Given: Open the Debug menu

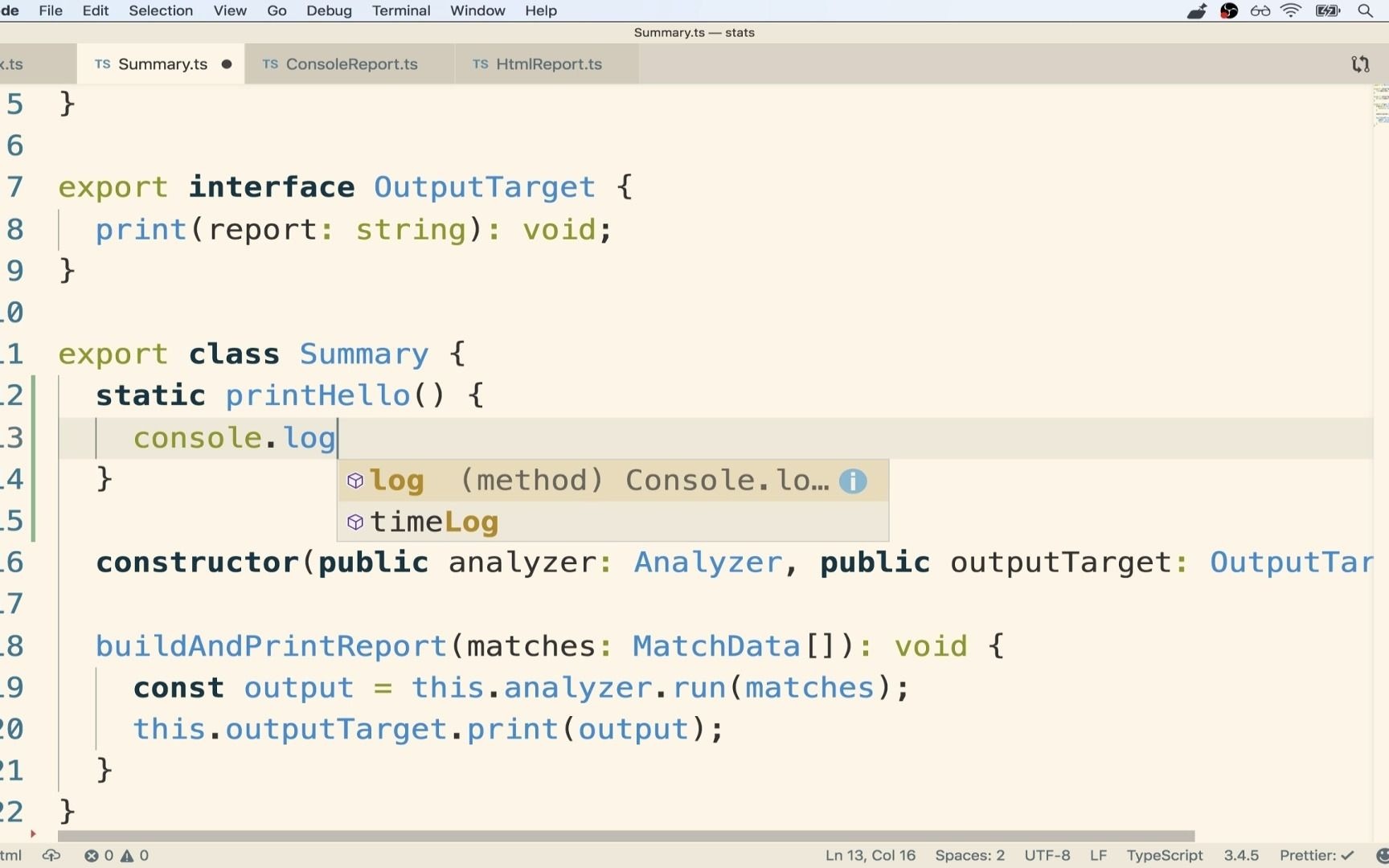Looking at the screenshot, I should 329,10.
